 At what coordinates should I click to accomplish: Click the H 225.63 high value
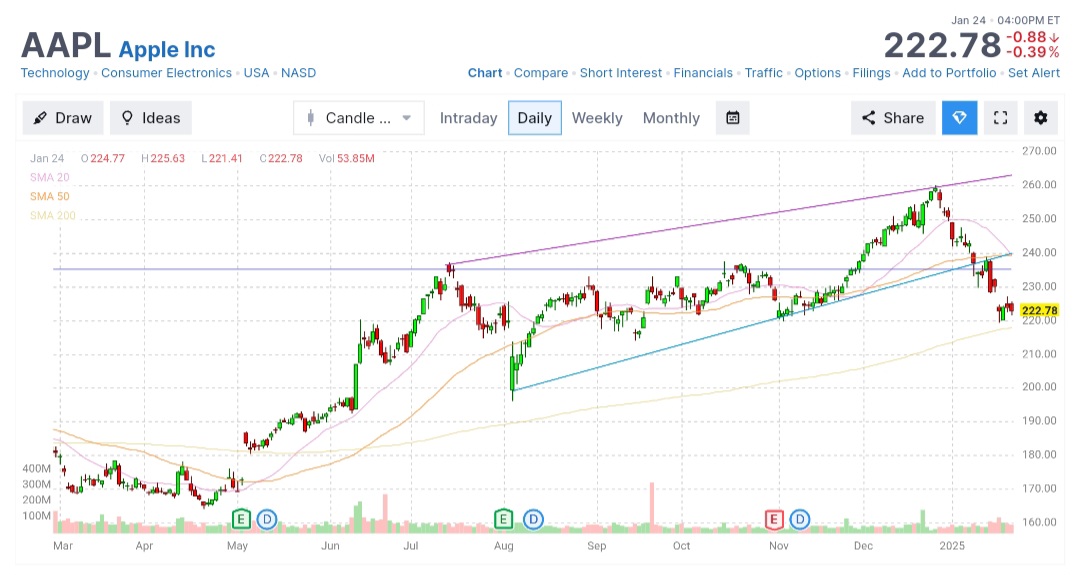pyautogui.click(x=163, y=158)
